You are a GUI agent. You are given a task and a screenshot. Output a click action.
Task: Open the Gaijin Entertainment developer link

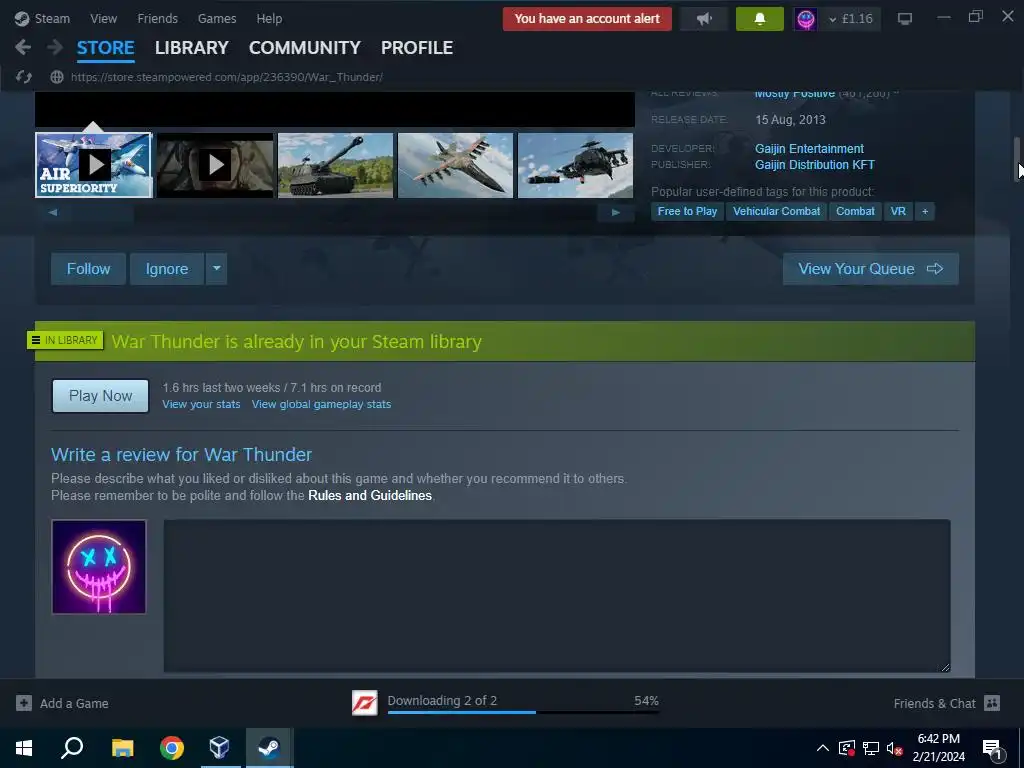[809, 148]
